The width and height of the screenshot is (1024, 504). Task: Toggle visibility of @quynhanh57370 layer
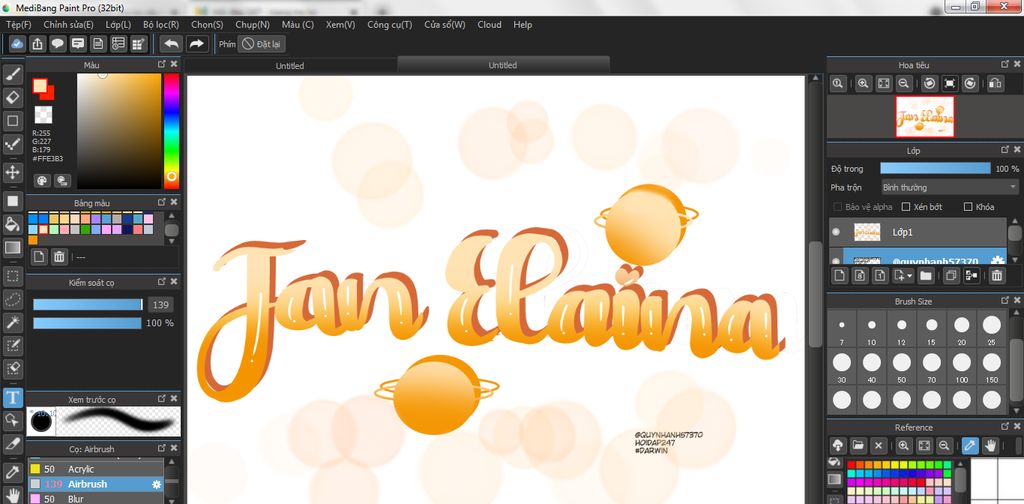(x=837, y=259)
